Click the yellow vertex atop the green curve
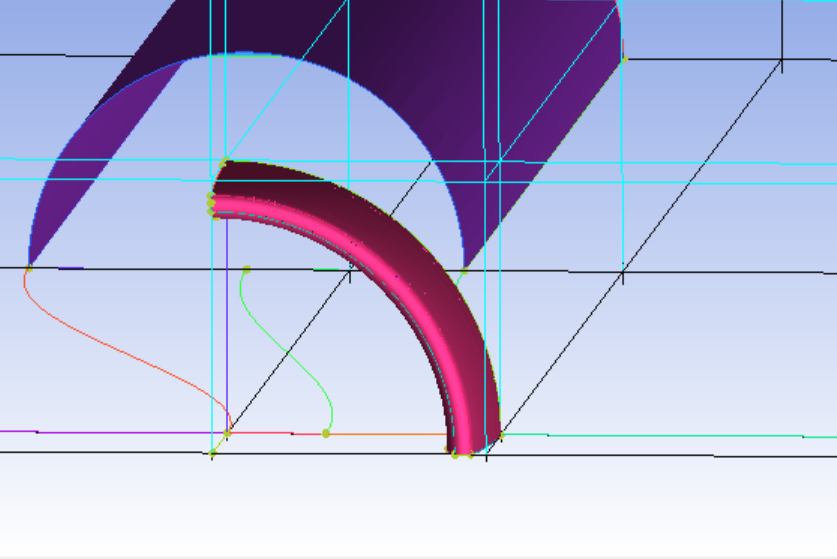This screenshot has height=559, width=837. tap(247, 269)
